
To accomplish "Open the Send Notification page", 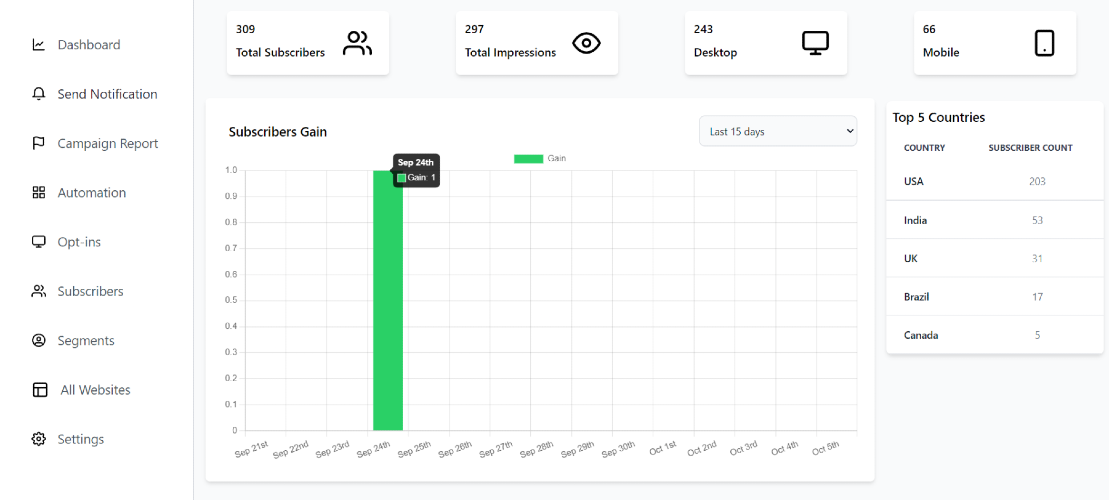I will click(108, 94).
